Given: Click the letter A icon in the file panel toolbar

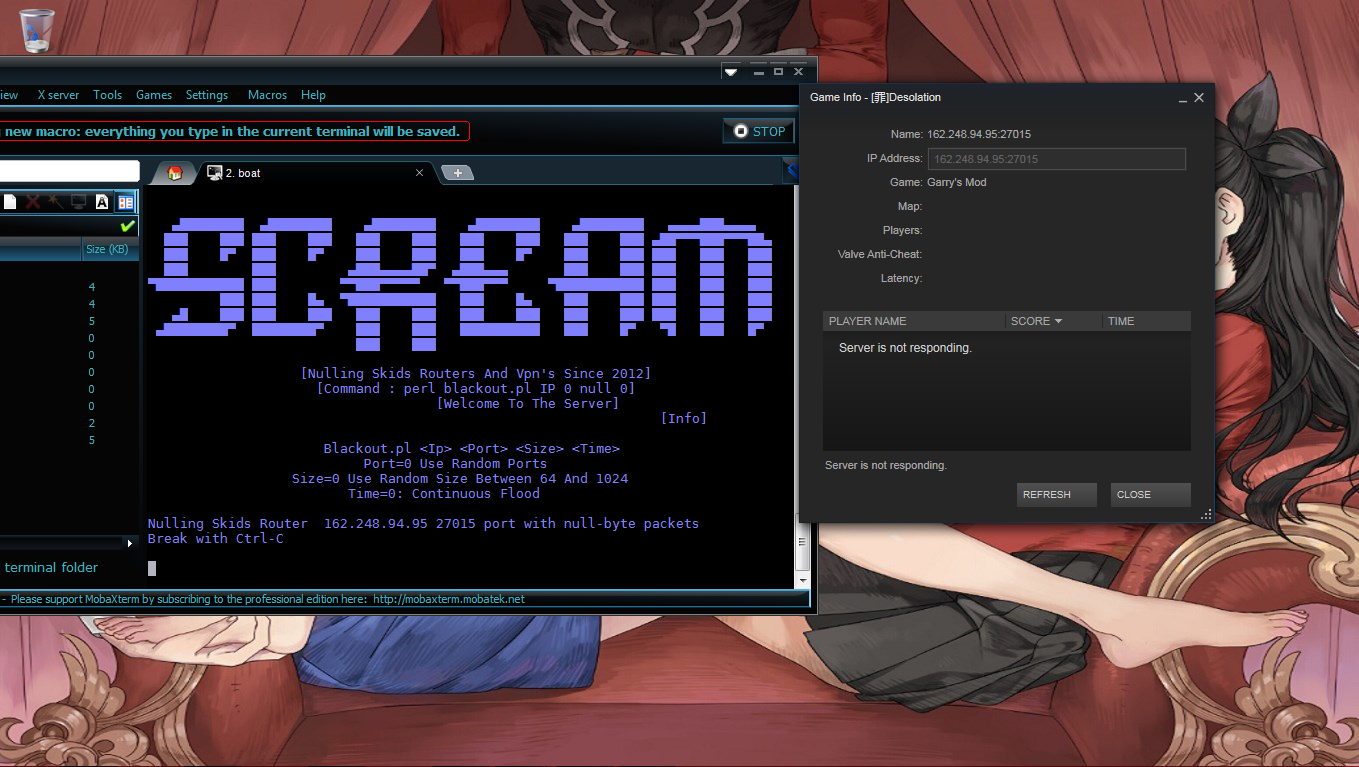Looking at the screenshot, I should (102, 202).
